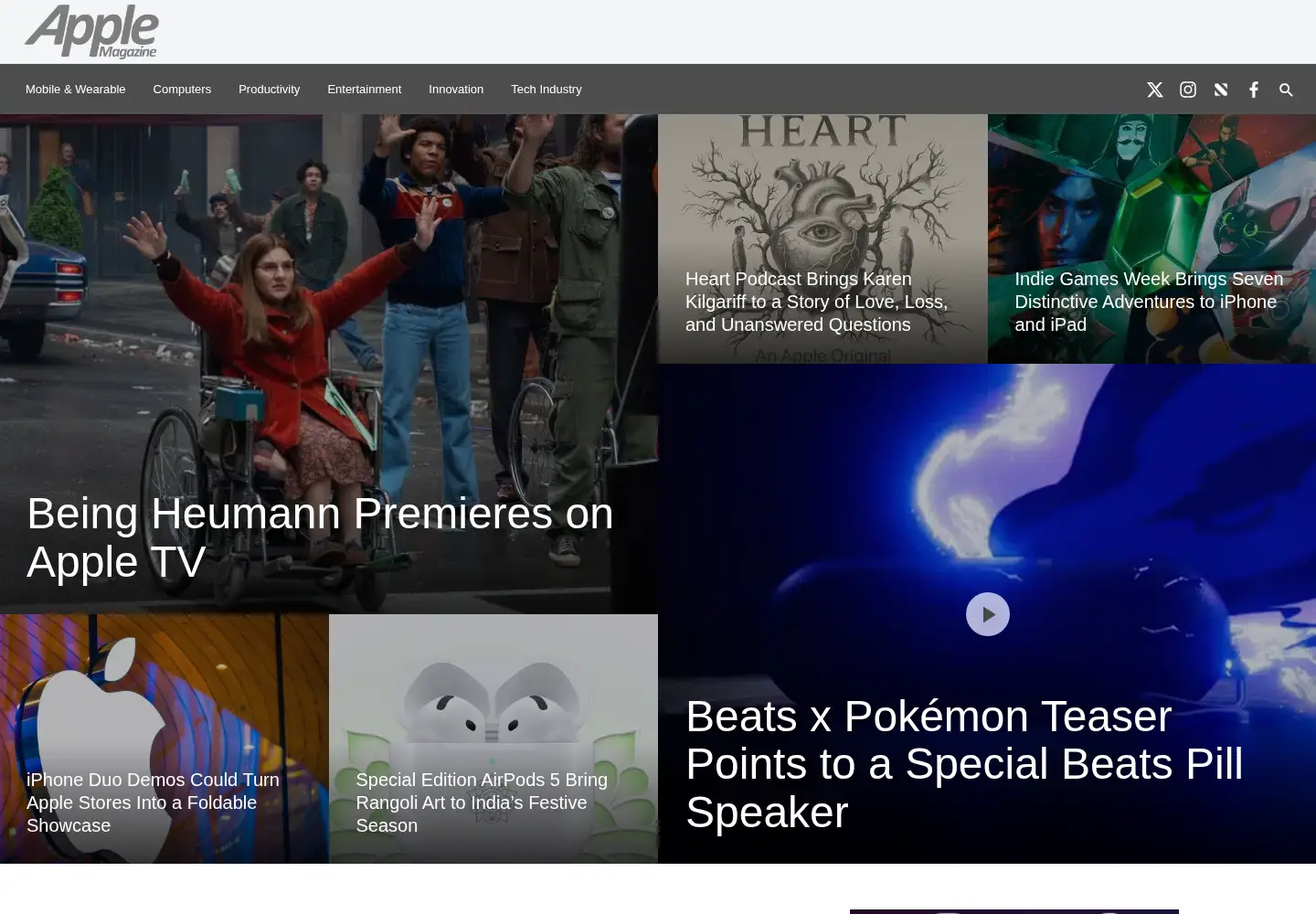Open the Facebook icon in header
Viewport: 1316px width, 914px height.
pos(1254,90)
